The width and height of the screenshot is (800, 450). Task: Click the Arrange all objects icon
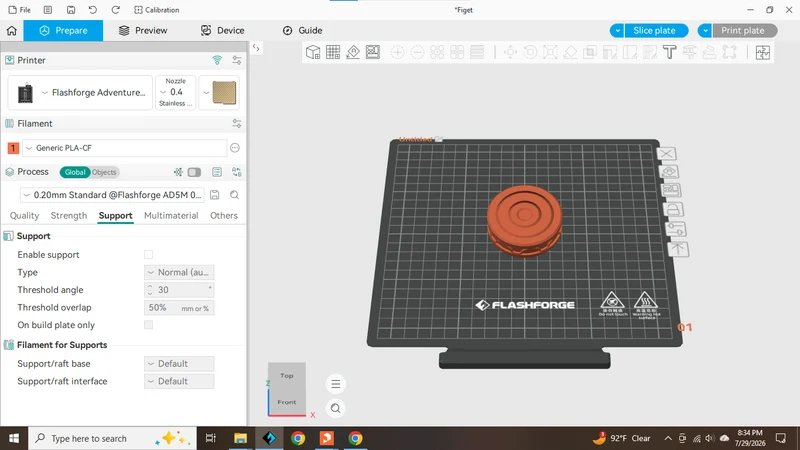[373, 52]
